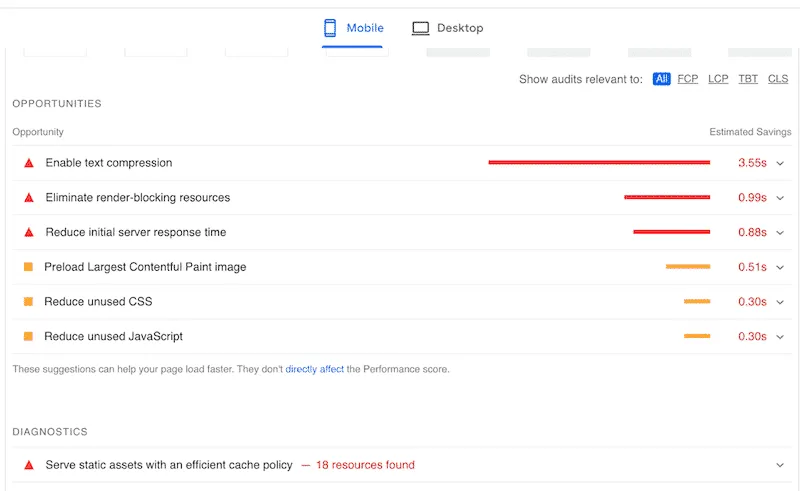800x491 pixels.
Task: Click the 3.55s red savings bar
Action: coord(599,163)
